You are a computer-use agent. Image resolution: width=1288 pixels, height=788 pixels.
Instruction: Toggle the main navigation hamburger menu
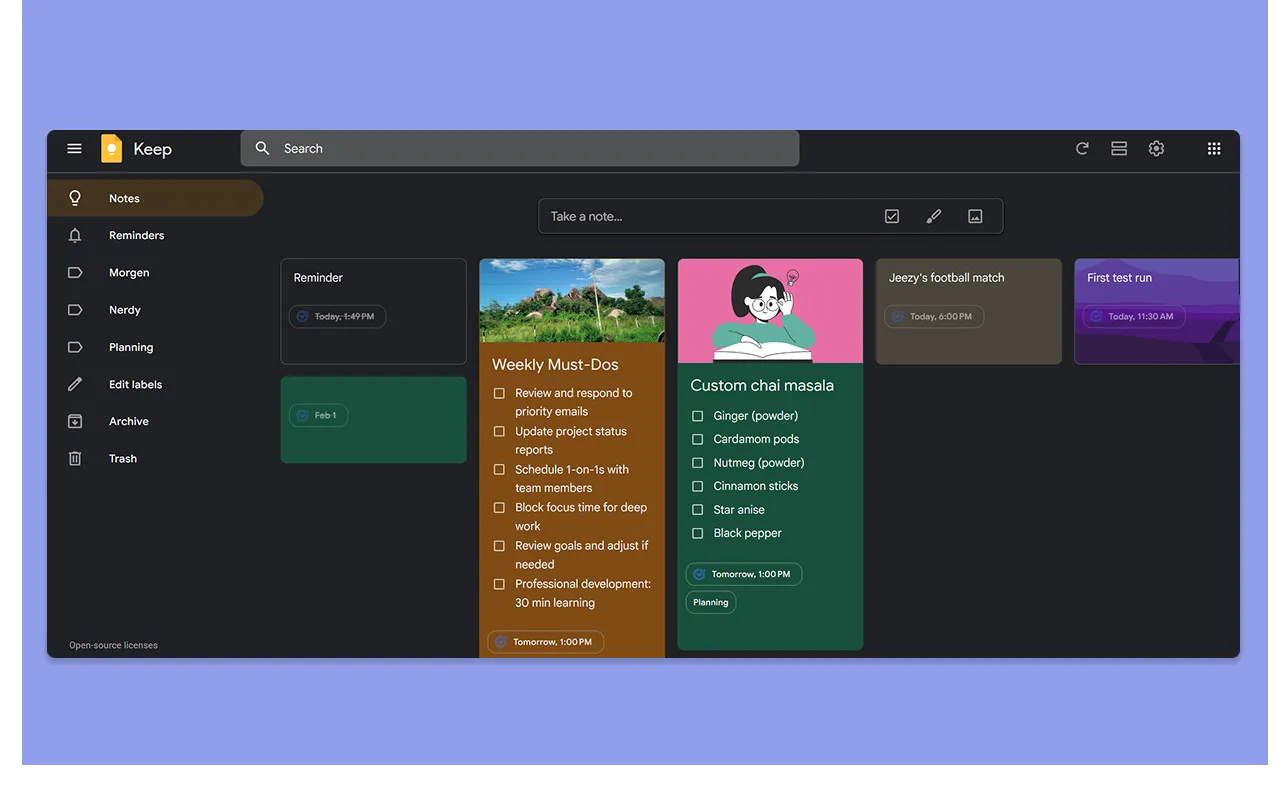pyautogui.click(x=74, y=148)
